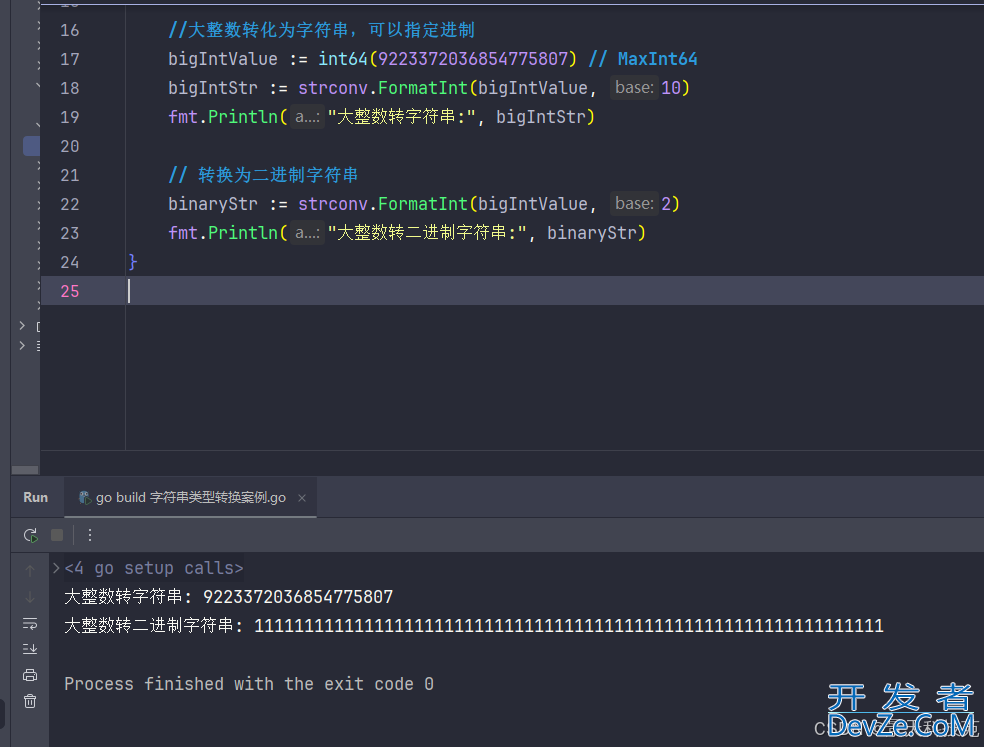984x747 pixels.
Task: Rerun the go build configuration
Action: [30, 535]
